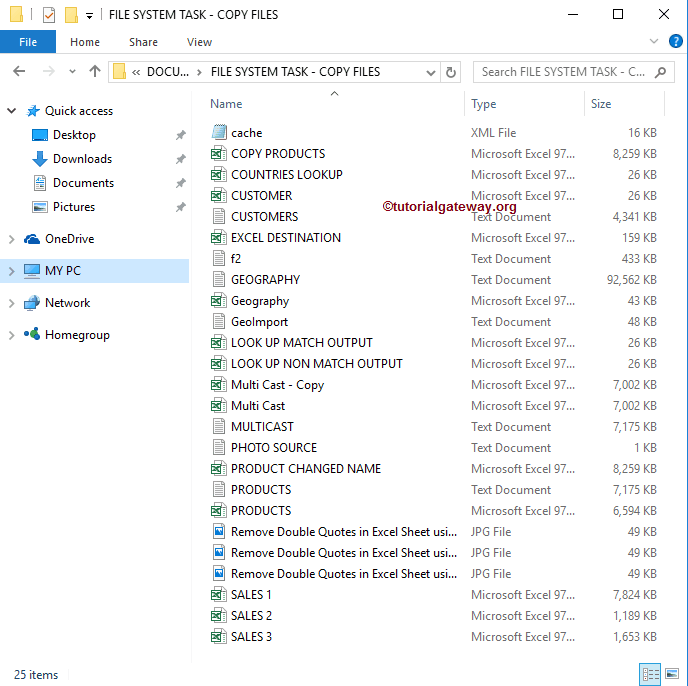Select the CUSTOMER Excel file icon
The width and height of the screenshot is (688, 686).
pos(219,196)
